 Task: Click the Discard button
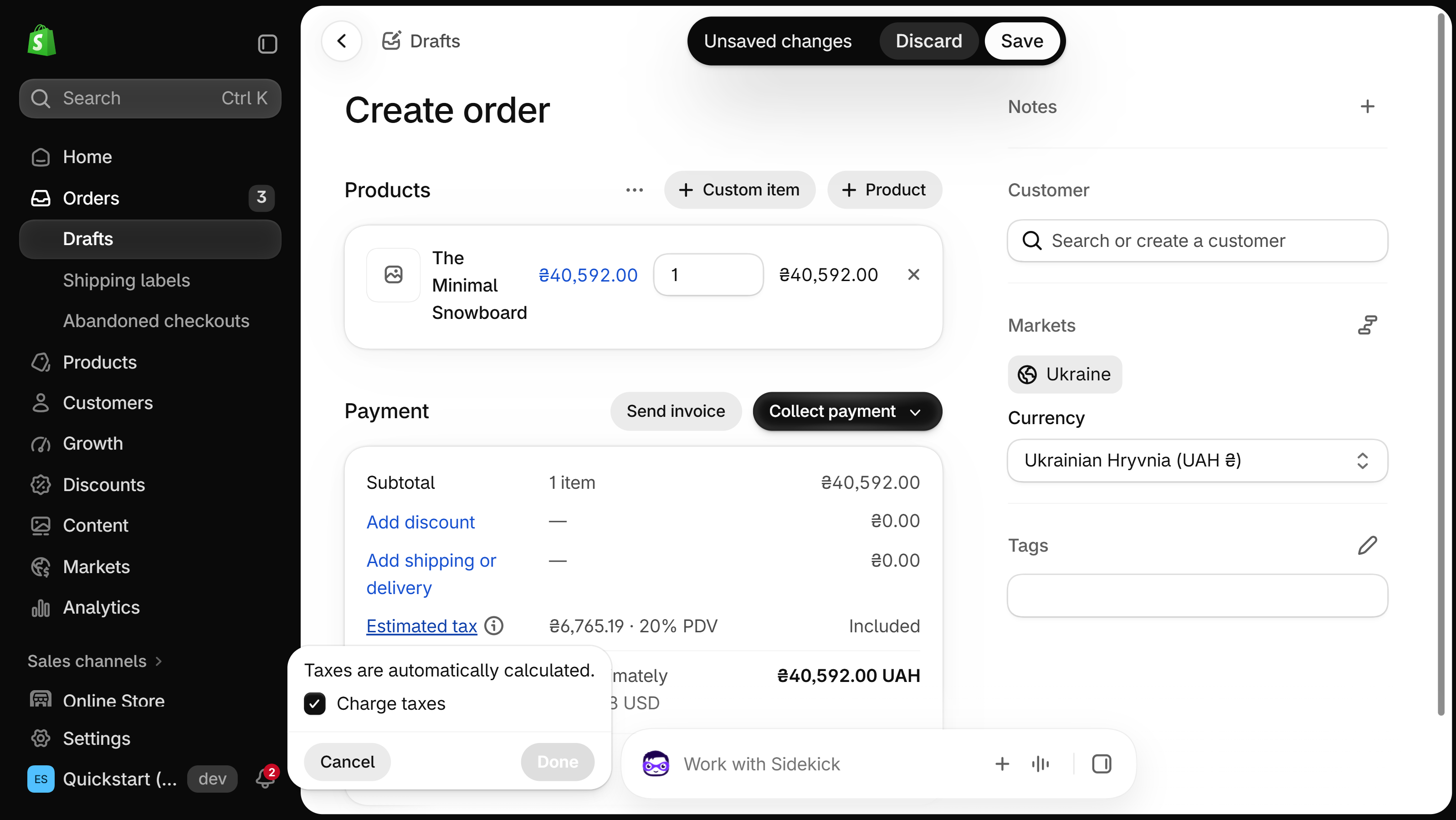928,41
